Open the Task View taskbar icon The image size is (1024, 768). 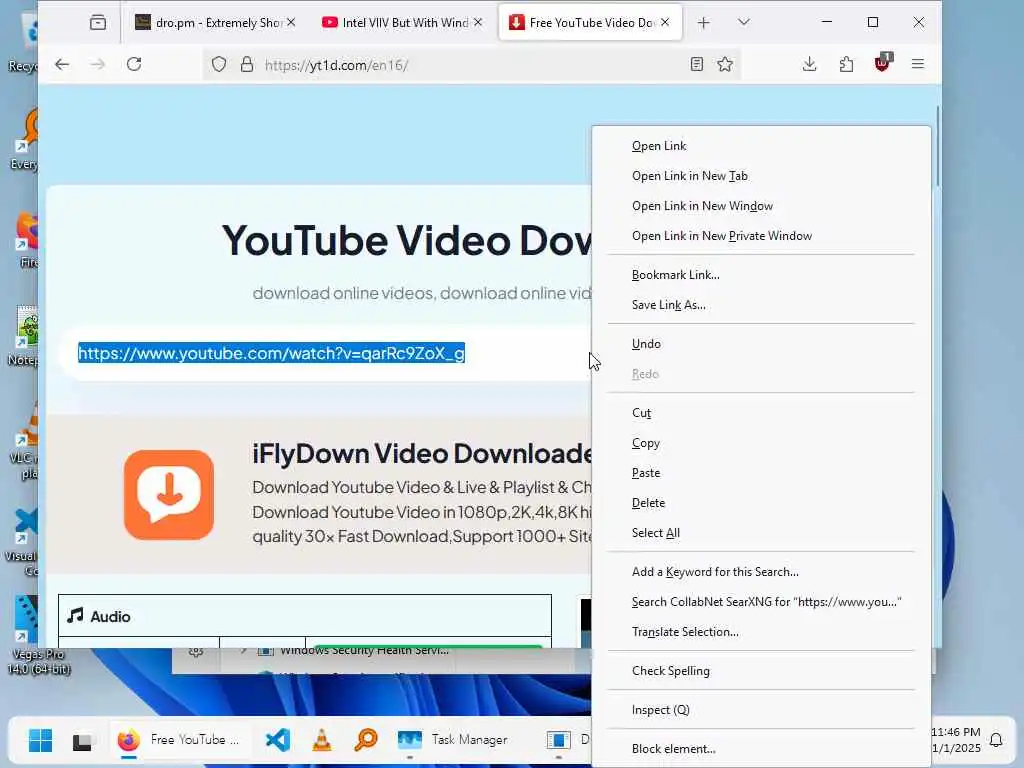pyautogui.click(x=82, y=741)
